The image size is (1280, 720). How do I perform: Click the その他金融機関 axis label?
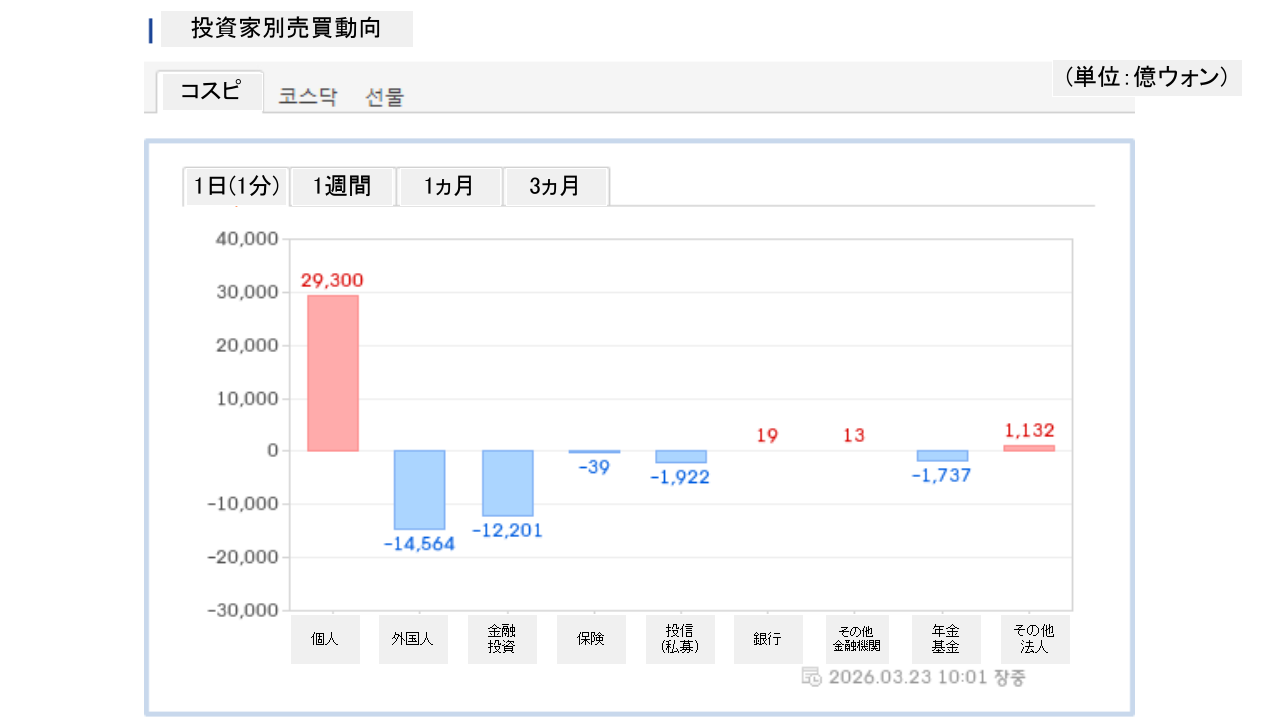pos(857,639)
